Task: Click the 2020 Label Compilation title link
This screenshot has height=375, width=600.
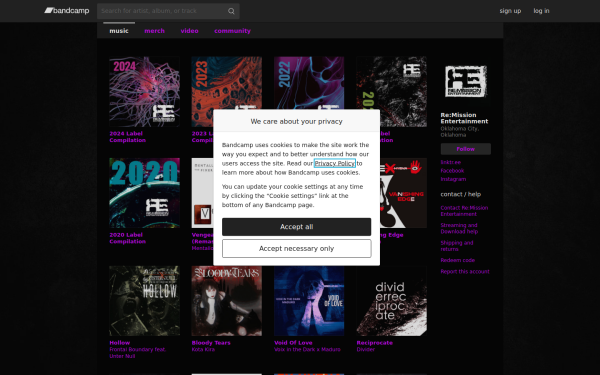Action: pyautogui.click(x=127, y=238)
